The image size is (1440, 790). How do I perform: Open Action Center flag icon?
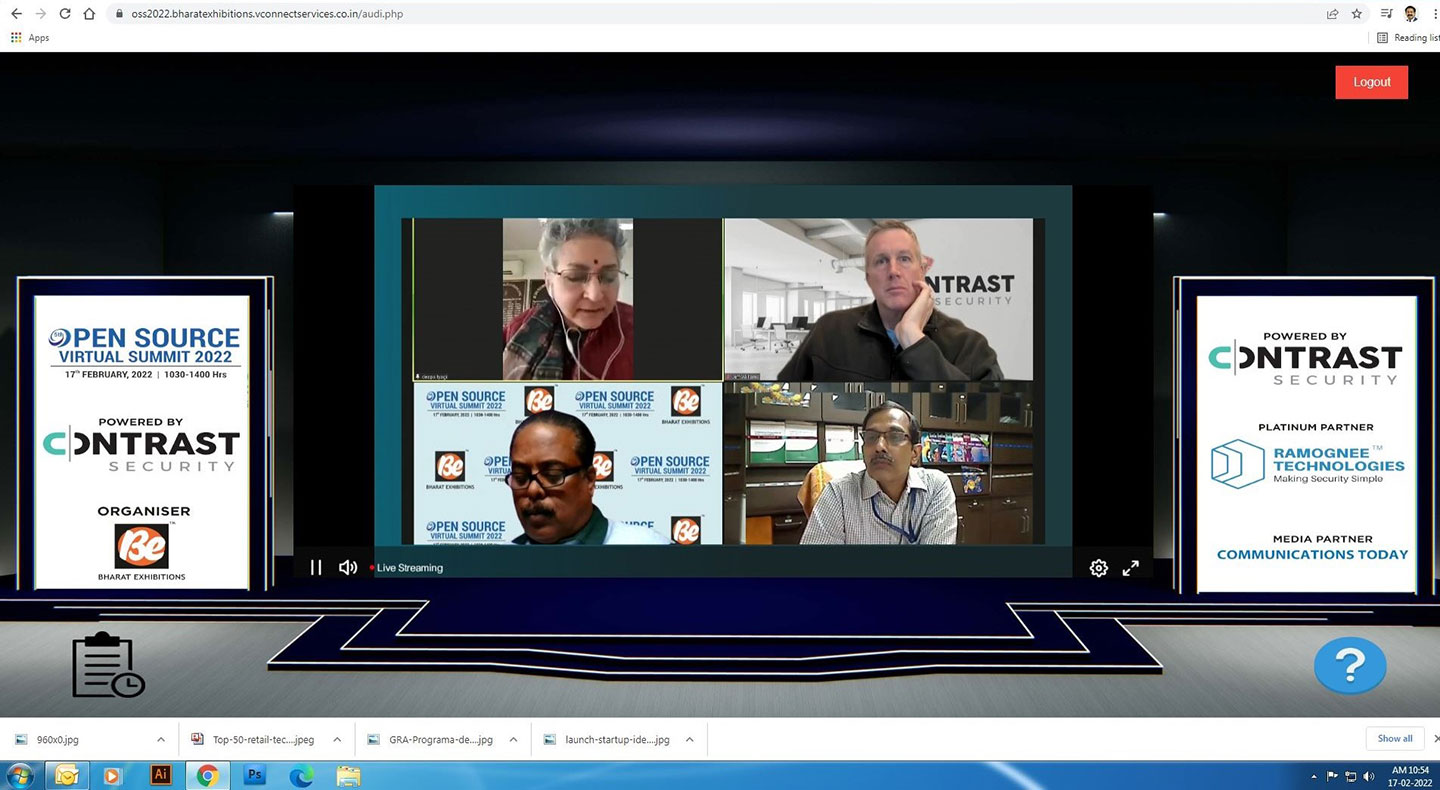point(1332,777)
